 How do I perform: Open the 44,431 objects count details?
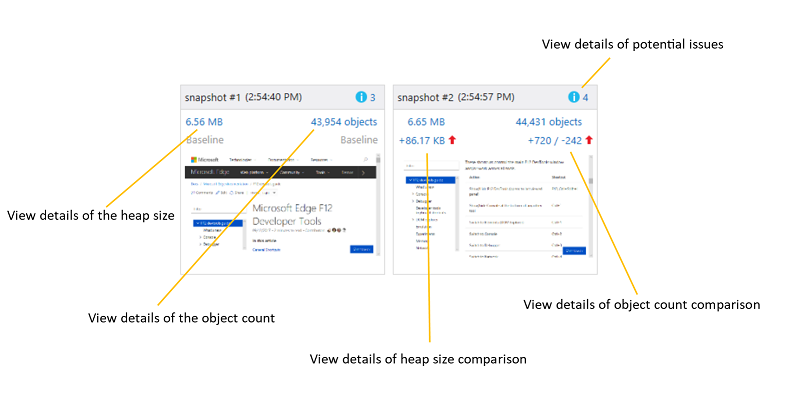[549, 122]
